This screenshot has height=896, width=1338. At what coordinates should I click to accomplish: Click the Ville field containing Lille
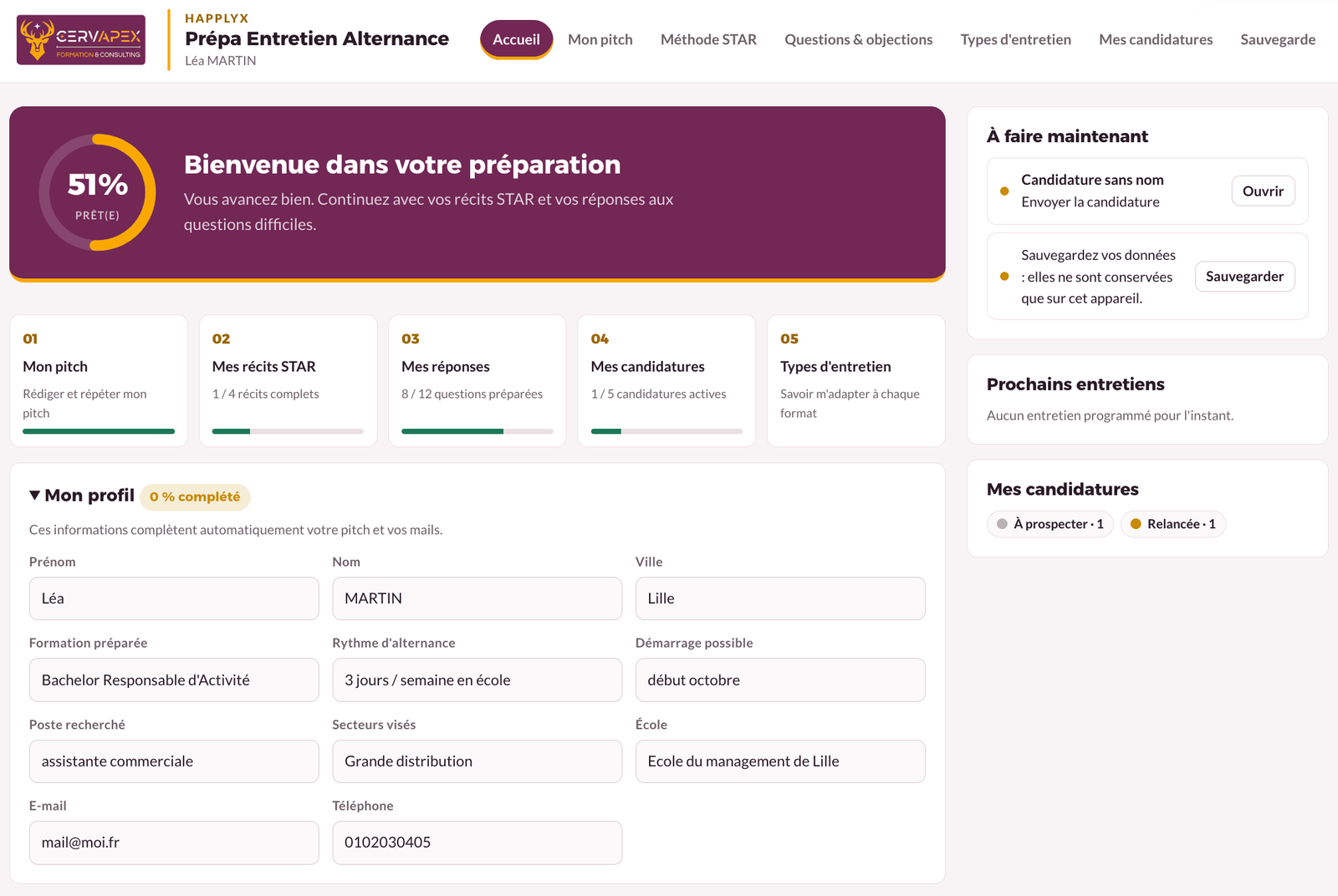click(780, 598)
